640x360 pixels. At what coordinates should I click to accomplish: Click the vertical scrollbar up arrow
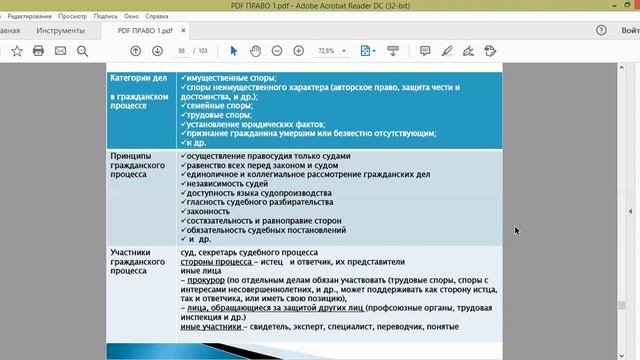click(621, 67)
